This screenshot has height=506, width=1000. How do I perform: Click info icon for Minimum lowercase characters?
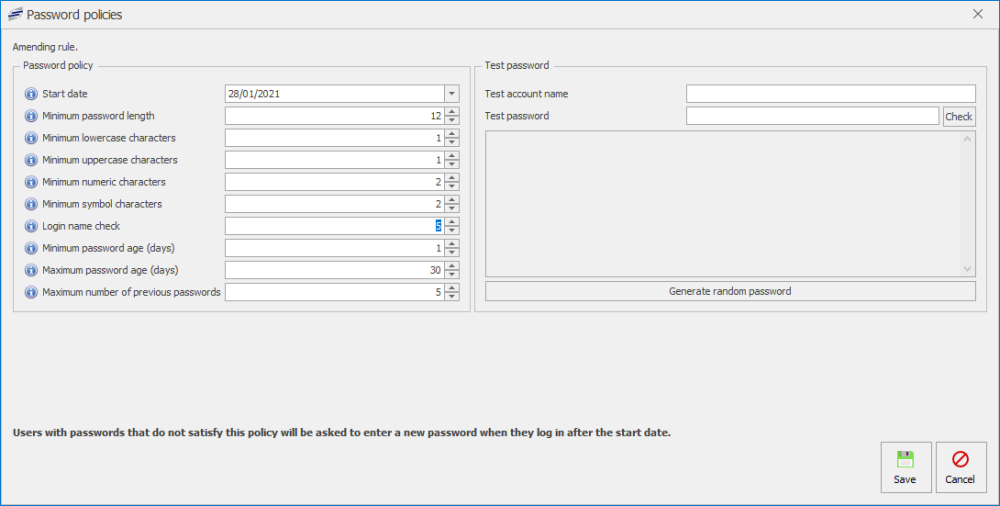coord(31,138)
